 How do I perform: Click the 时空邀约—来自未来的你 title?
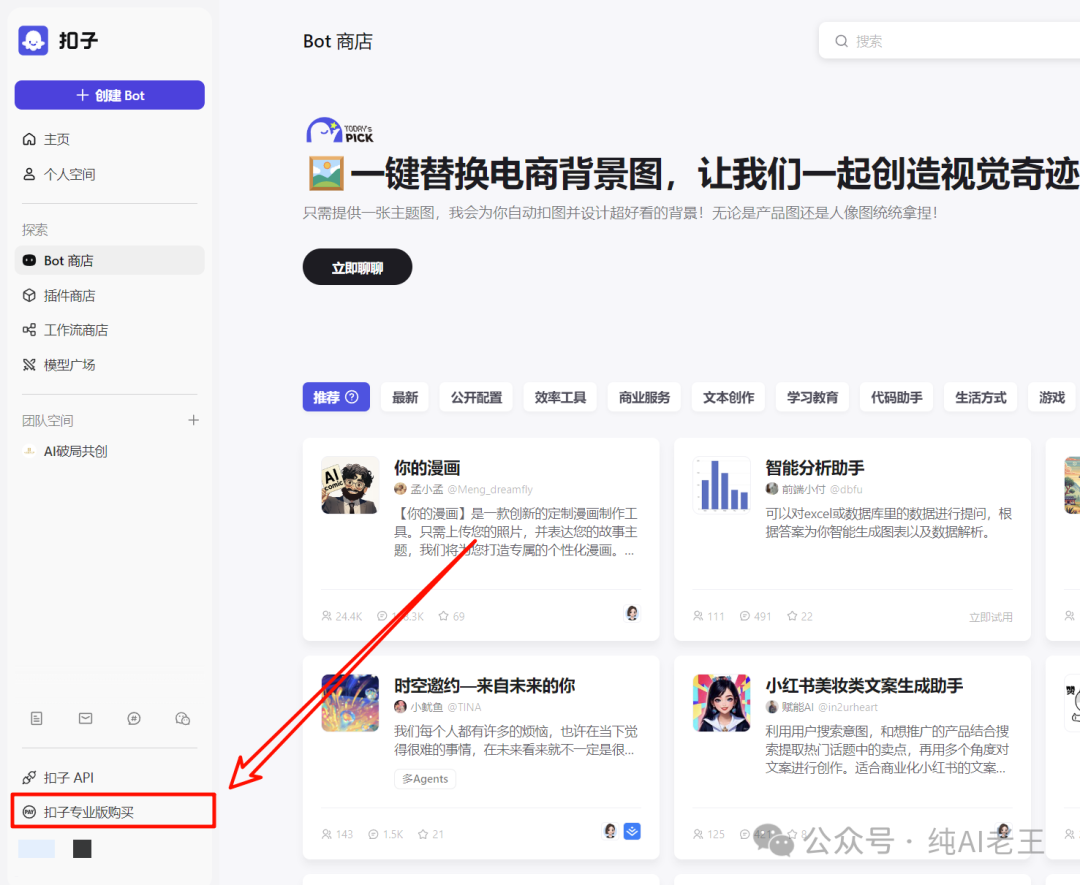point(484,686)
